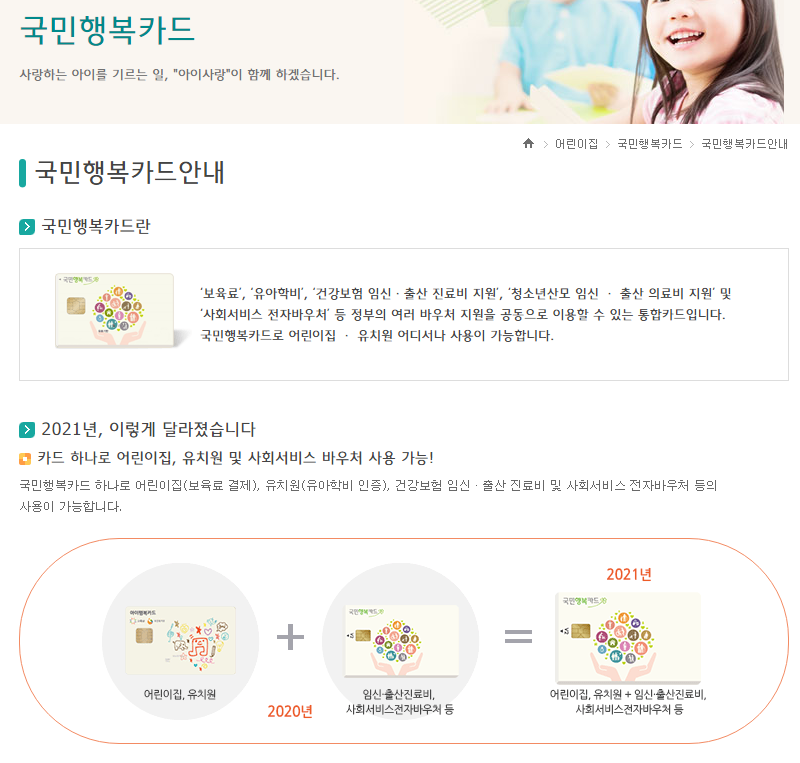Click the equals sign before 2021년 card
Viewport: 800px width, 763px height.
[x=518, y=636]
